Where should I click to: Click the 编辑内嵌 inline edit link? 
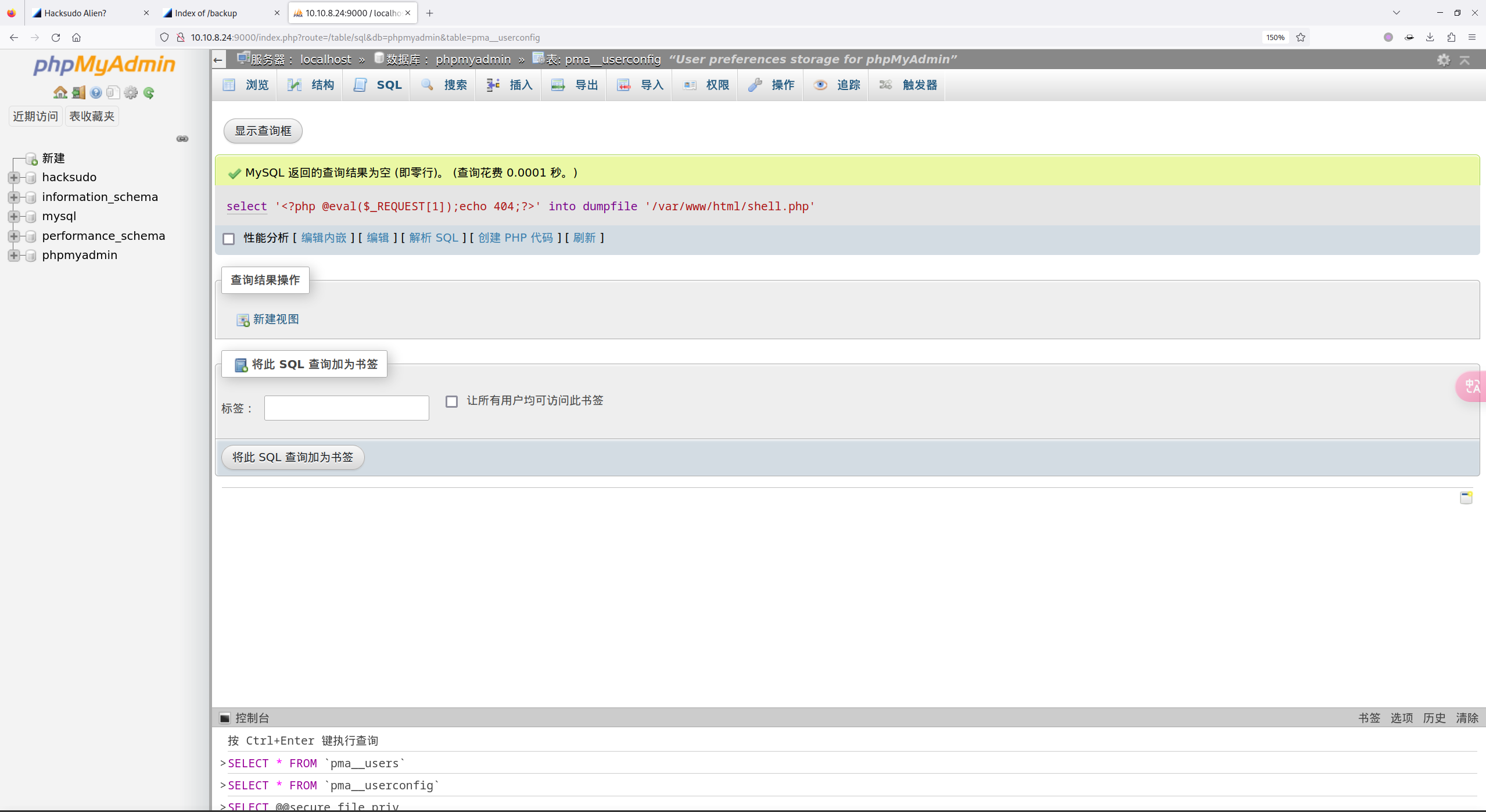[324, 238]
